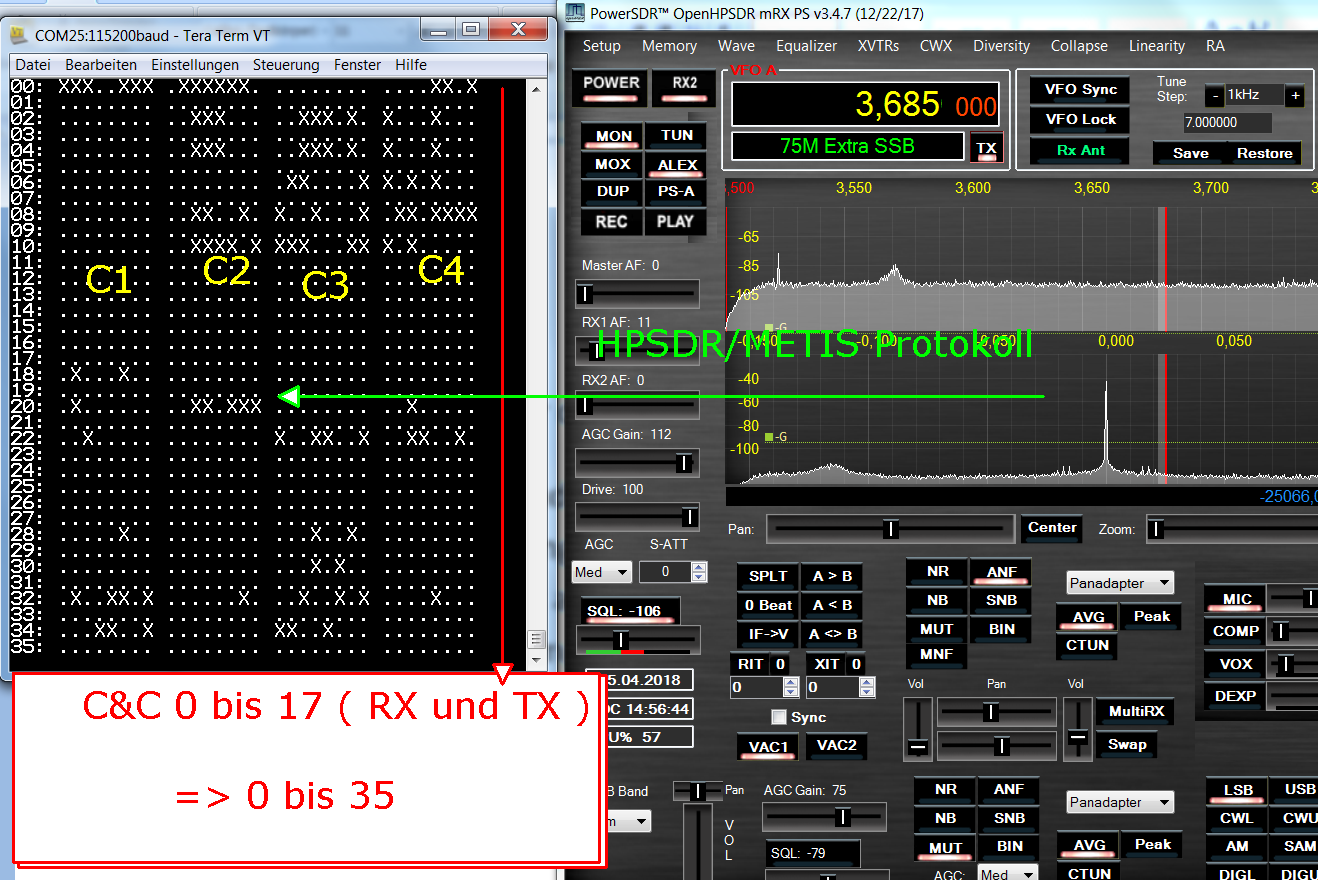Toggle the MOX transmit button
Viewport: 1318px width, 880px height.
click(613, 165)
